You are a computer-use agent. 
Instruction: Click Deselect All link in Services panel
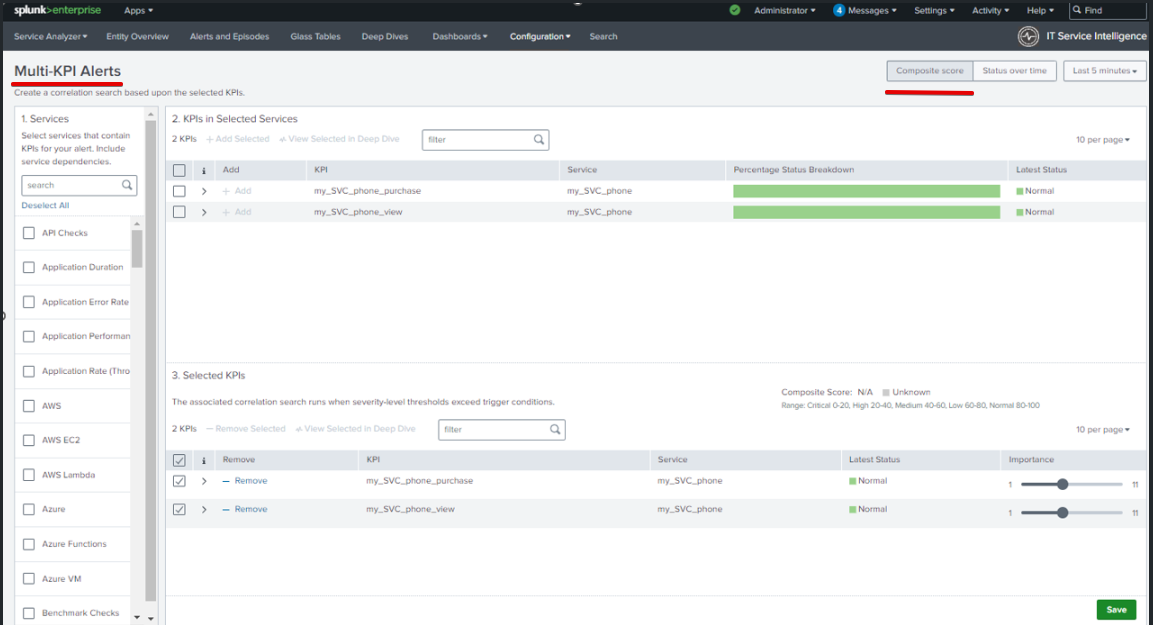(x=45, y=205)
